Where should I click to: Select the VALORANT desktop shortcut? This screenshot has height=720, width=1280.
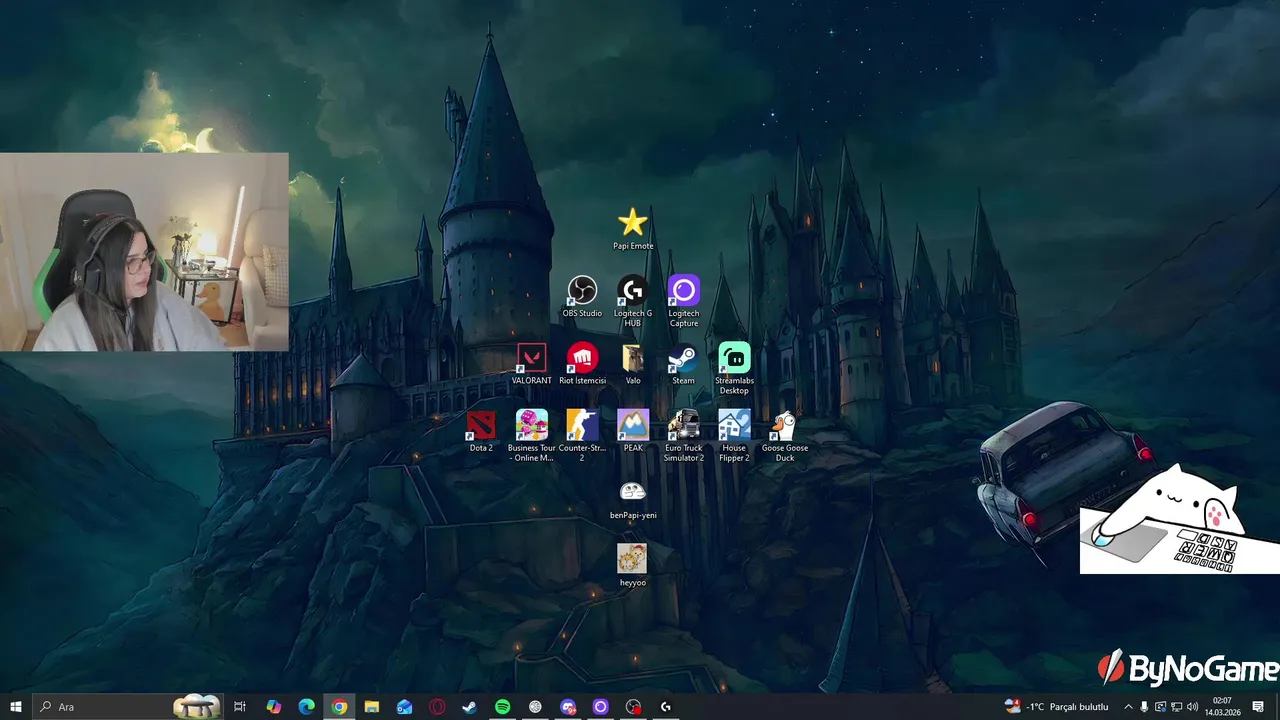[x=531, y=363]
